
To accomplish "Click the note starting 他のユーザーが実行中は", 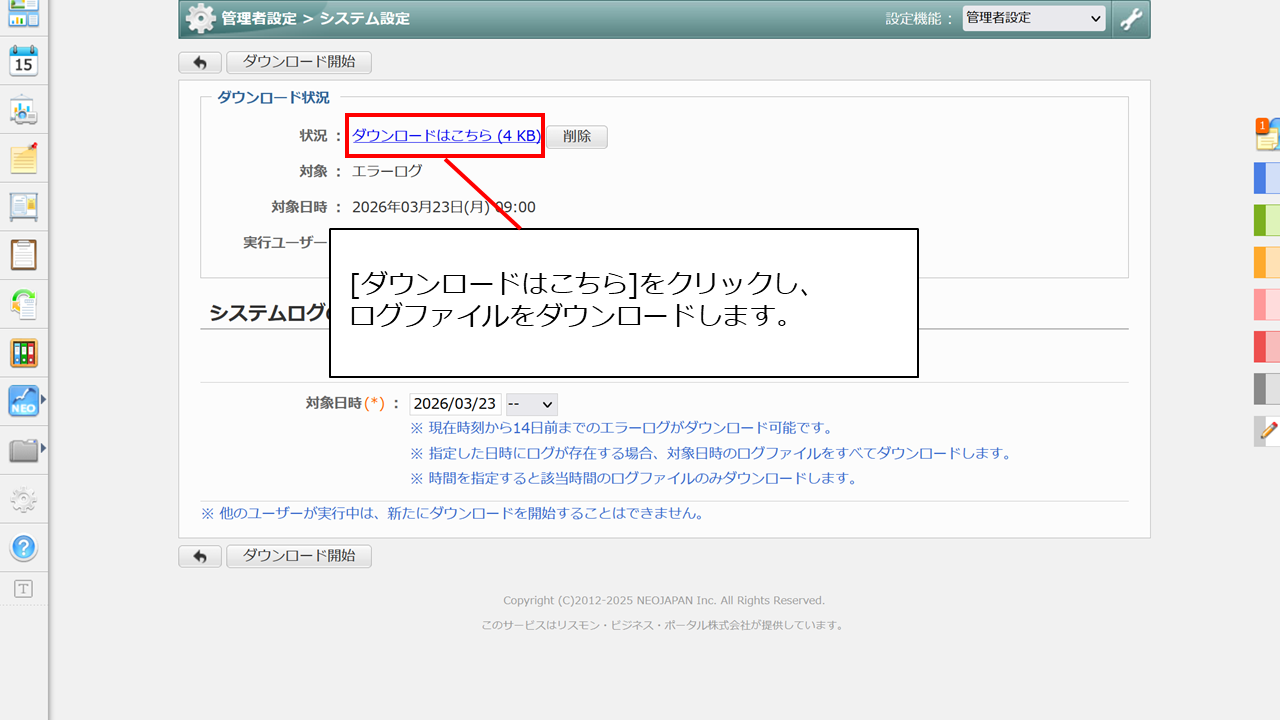I will (453, 514).
